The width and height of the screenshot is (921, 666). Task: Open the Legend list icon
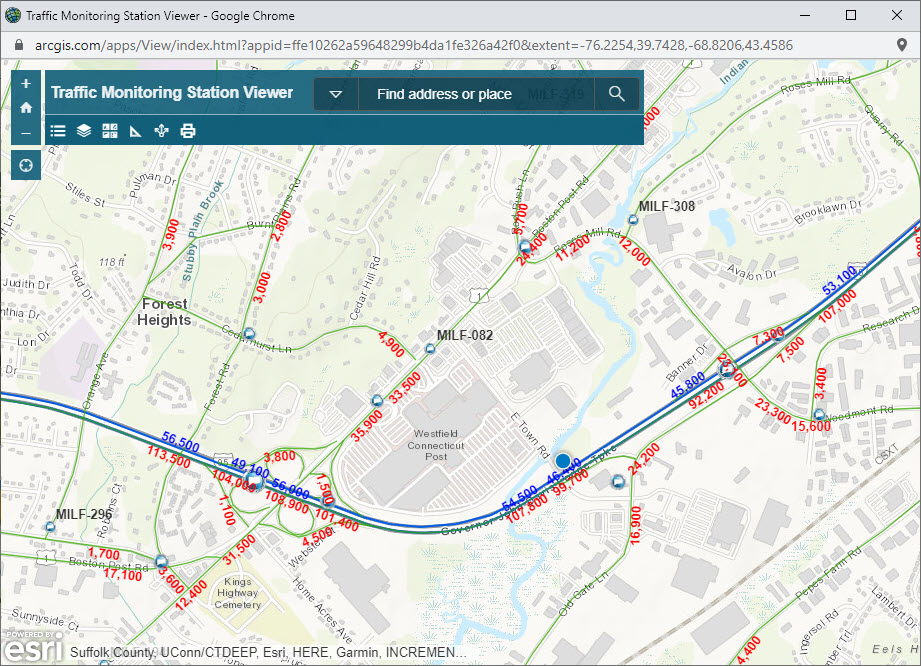tap(58, 130)
